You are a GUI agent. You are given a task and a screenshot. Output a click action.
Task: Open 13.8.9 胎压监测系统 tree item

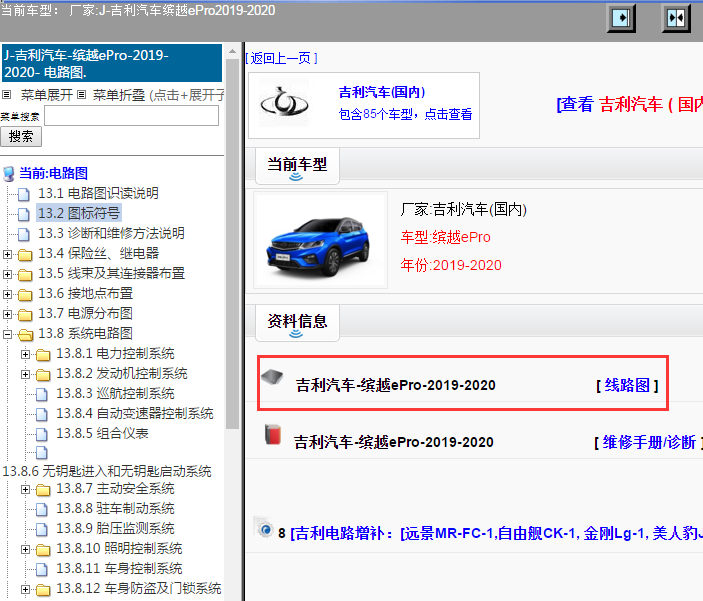click(115, 528)
